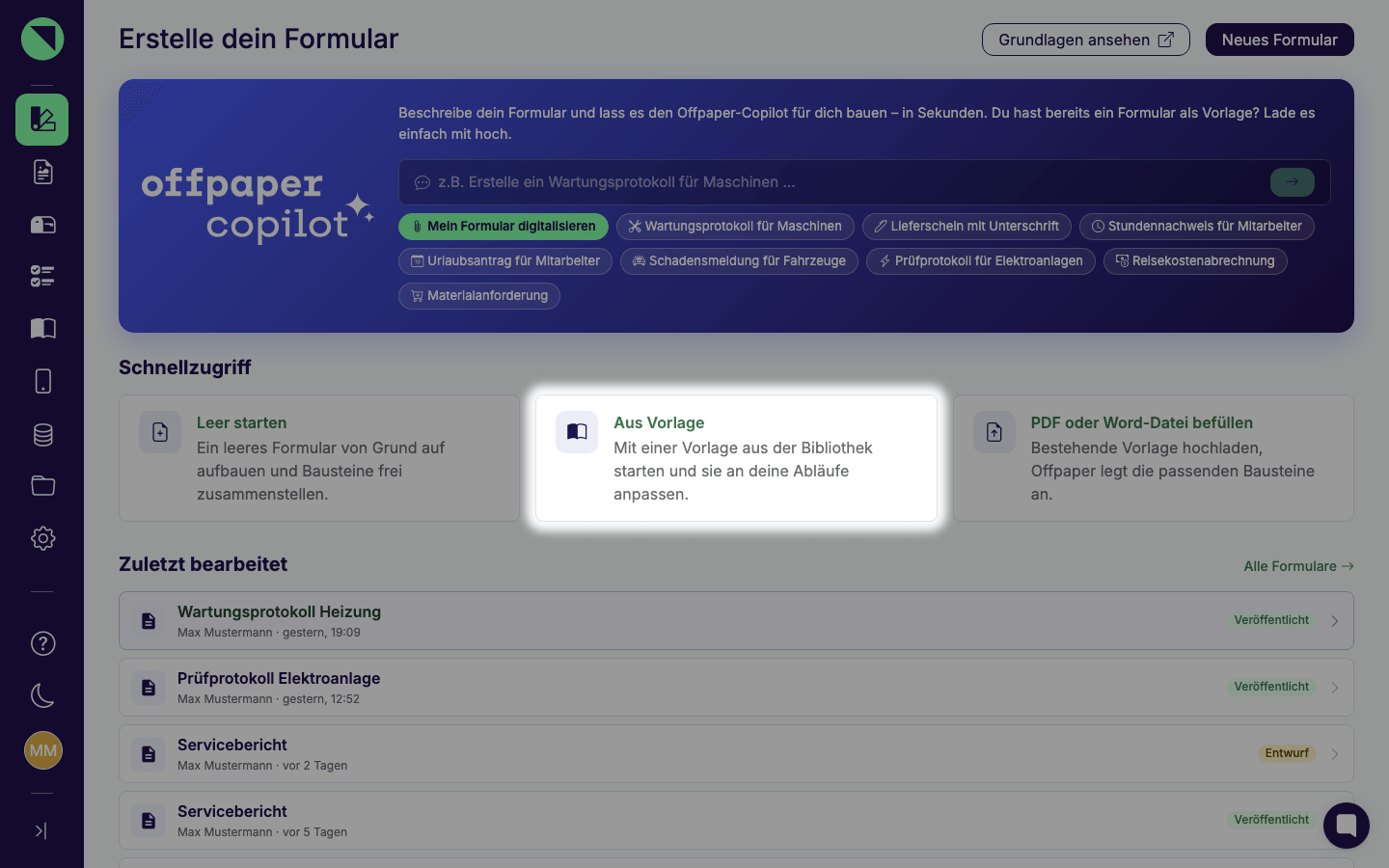
Task: Click the upload file icon for PDF/Word
Action: tap(994, 432)
